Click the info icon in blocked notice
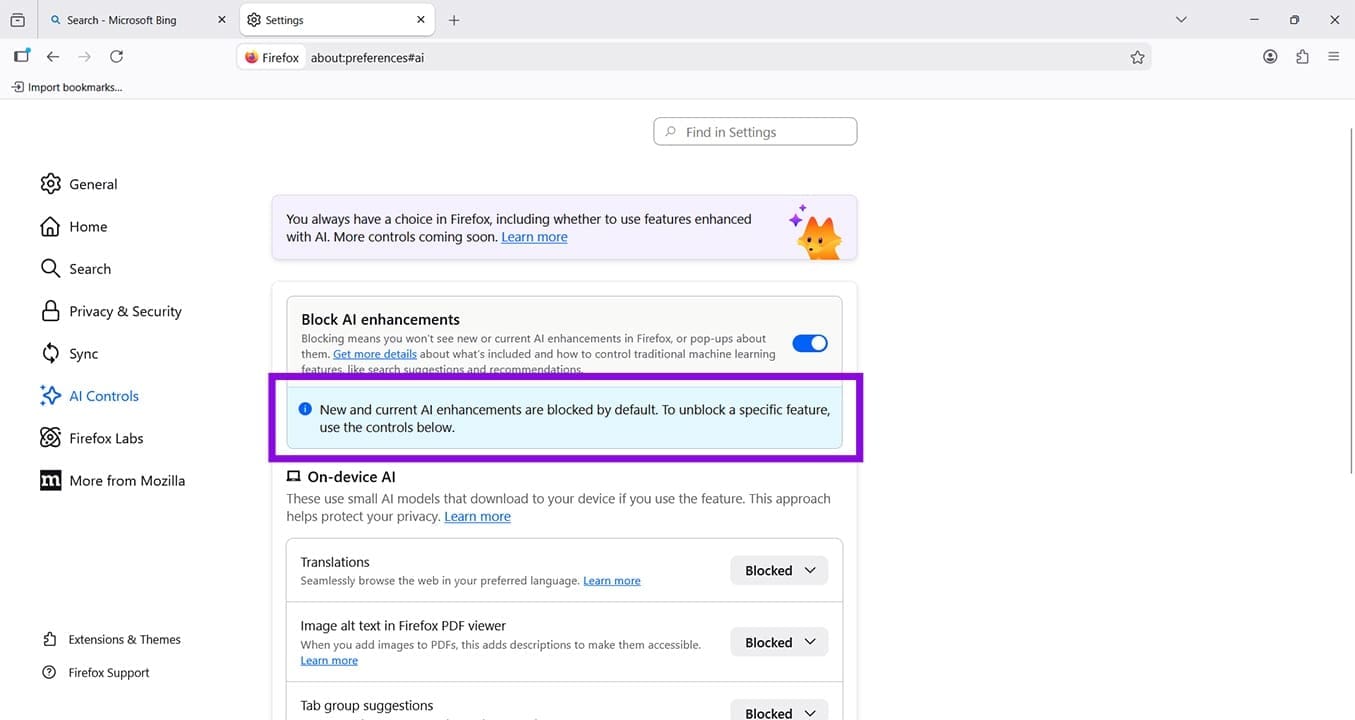This screenshot has height=720, width=1355. (x=305, y=409)
